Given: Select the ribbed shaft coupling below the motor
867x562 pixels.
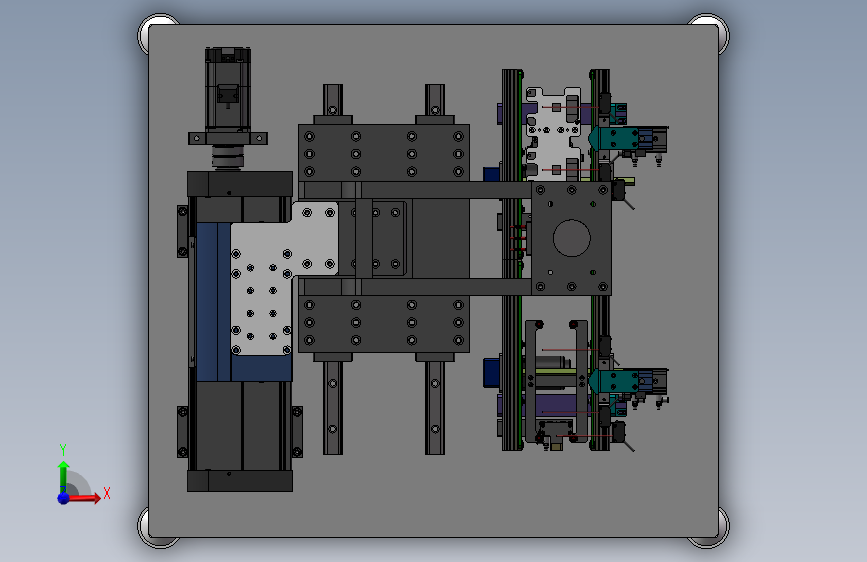Looking at the screenshot, I should [228, 157].
